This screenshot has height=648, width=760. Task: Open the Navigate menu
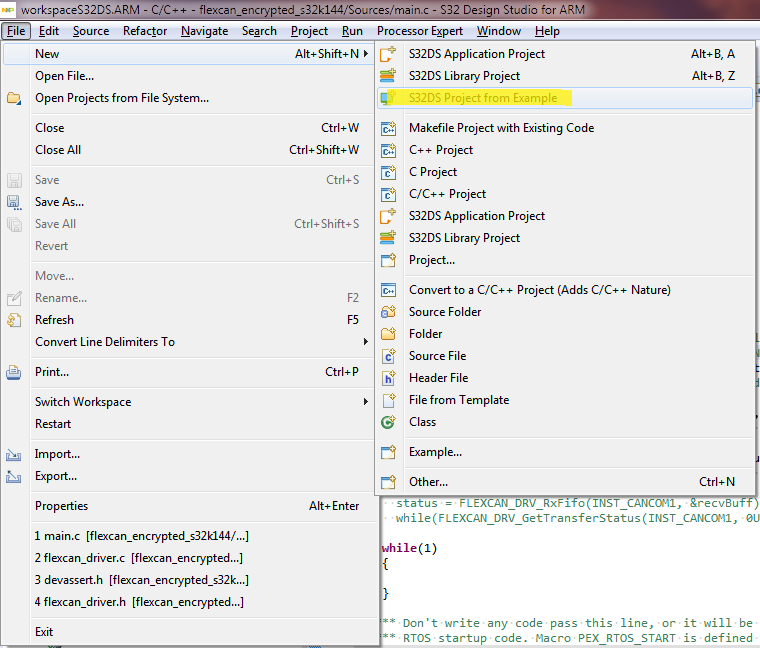click(x=205, y=31)
